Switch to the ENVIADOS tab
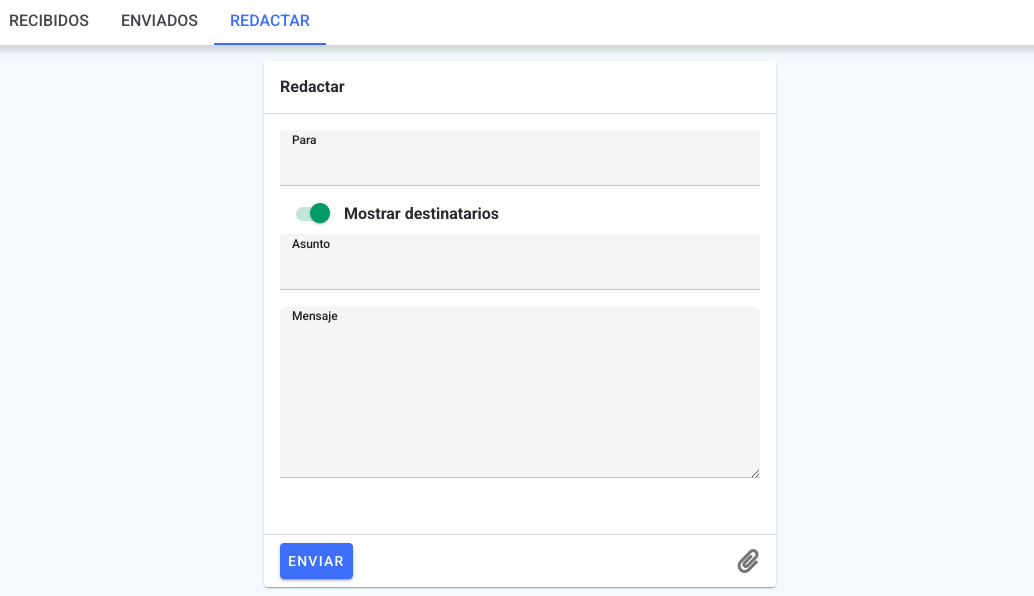Screen dimensions: 1034x596 (x=160, y=21)
